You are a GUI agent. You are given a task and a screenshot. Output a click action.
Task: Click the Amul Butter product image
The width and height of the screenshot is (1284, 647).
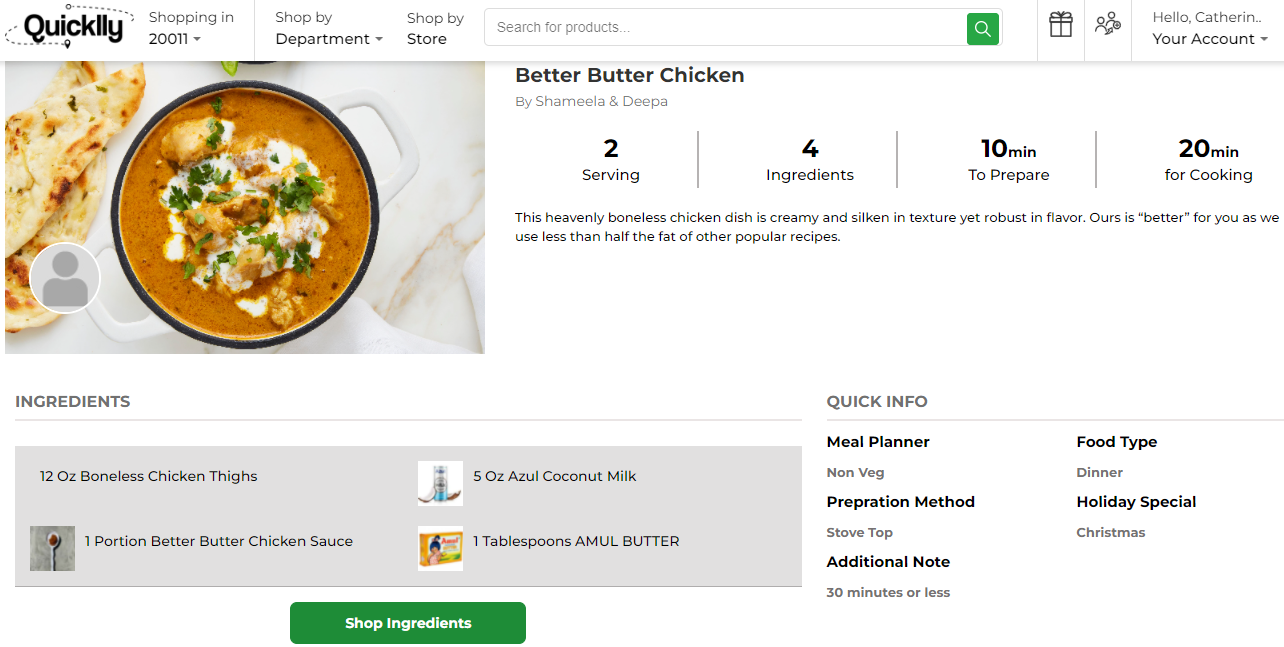point(440,548)
